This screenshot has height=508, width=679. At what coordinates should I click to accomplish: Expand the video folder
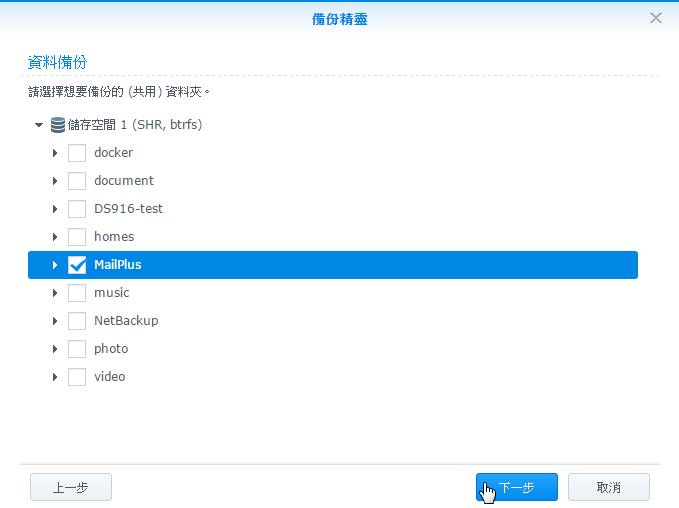(55, 377)
